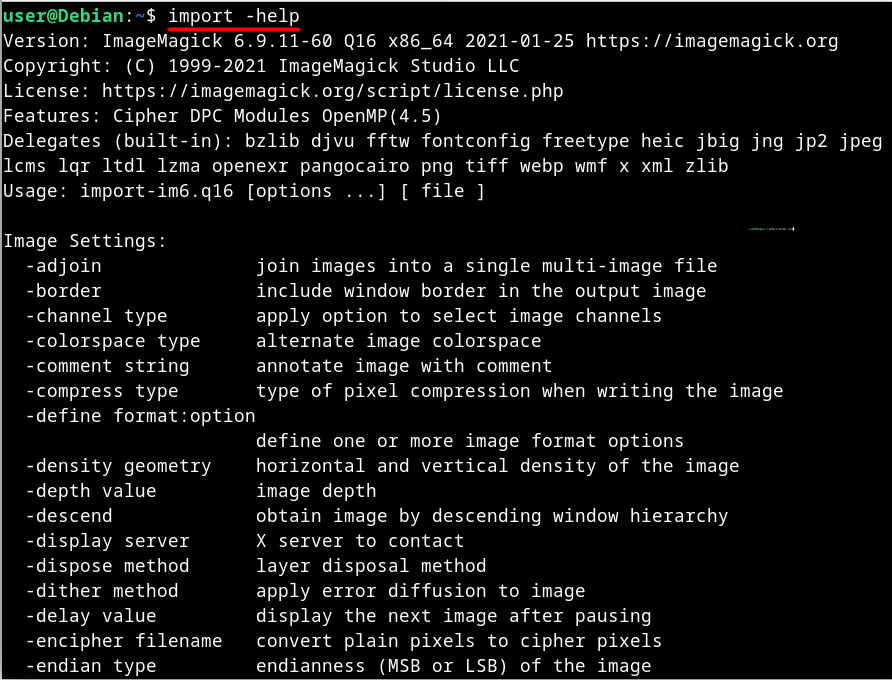
Task: Click the 'Image Settings:' heading
Action: (86, 241)
